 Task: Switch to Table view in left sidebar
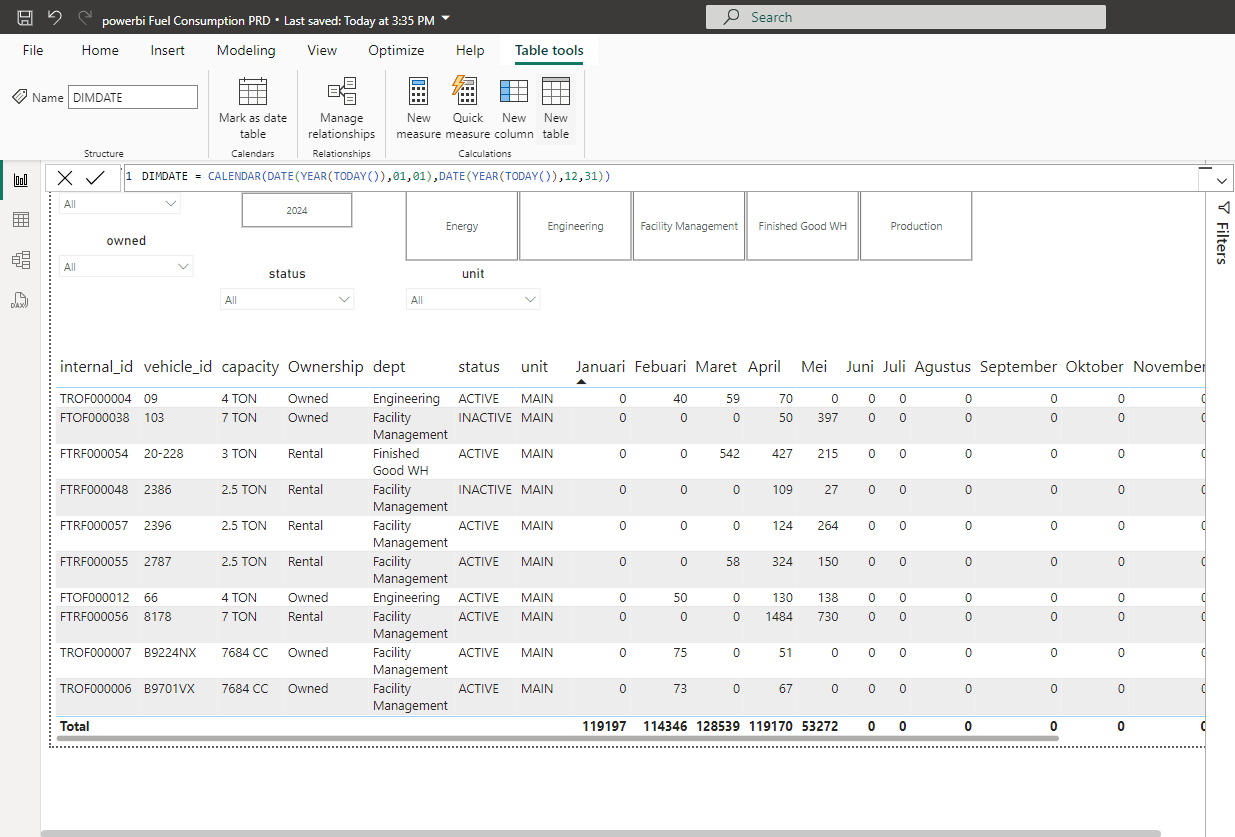20,220
